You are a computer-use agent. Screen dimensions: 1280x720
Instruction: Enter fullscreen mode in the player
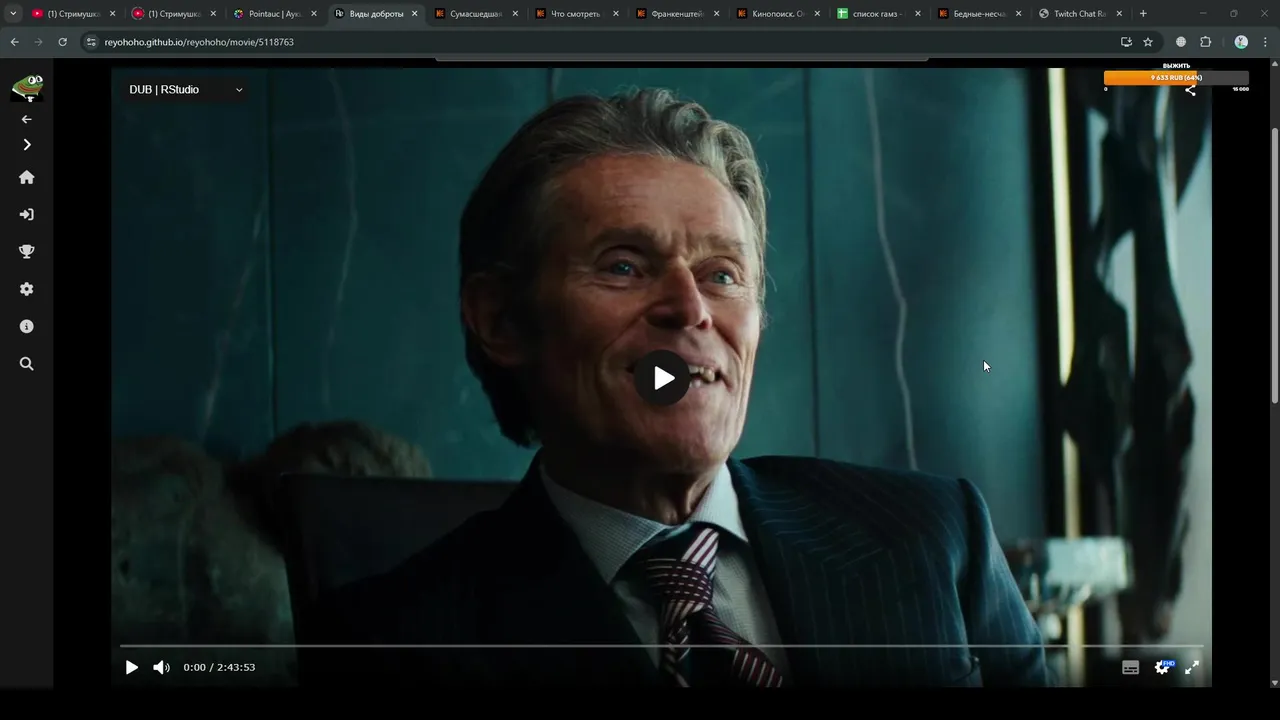[x=1192, y=667]
